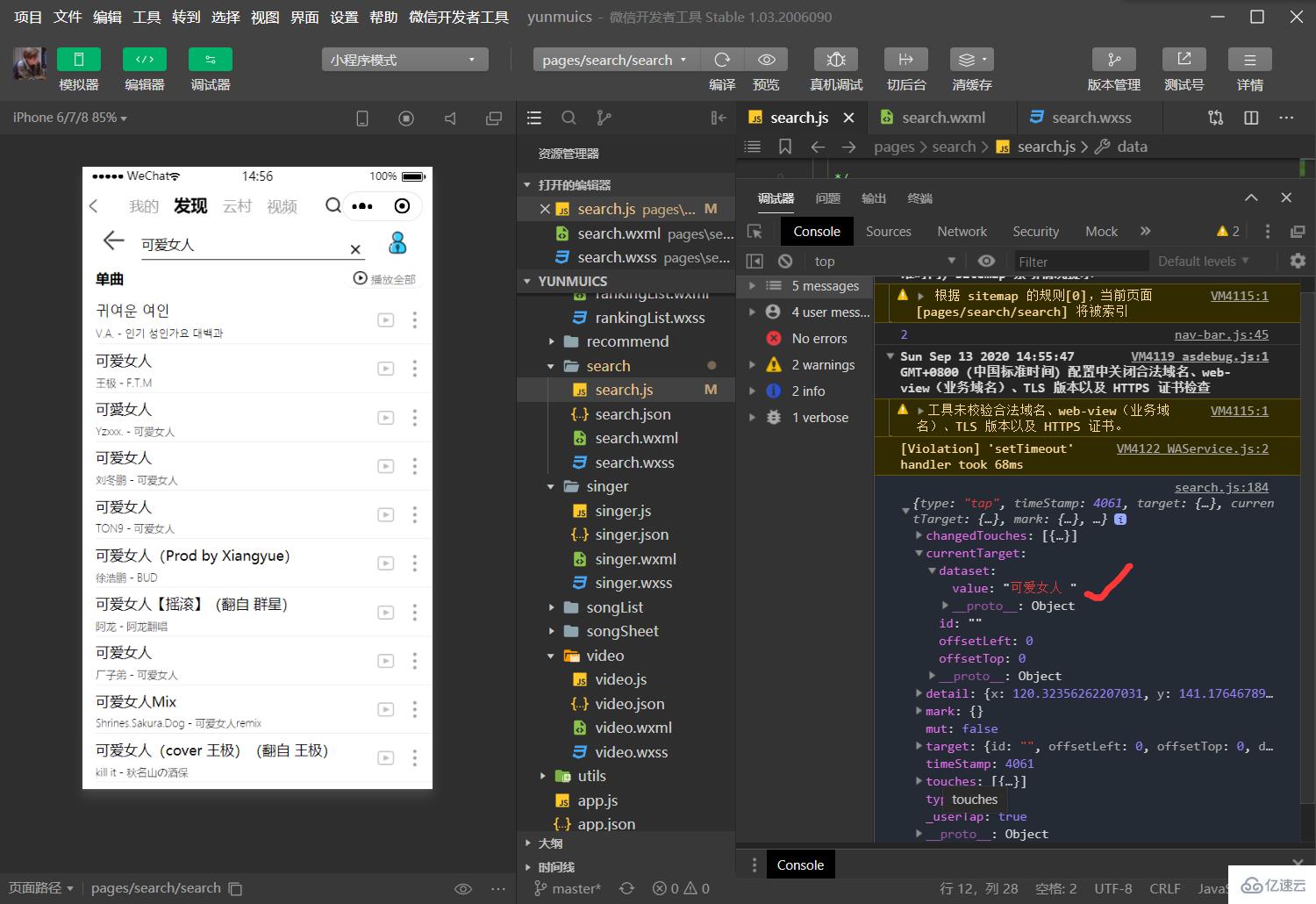Toggle console sidebar visibility icon
The height and width of the screenshot is (904, 1316).
click(755, 262)
